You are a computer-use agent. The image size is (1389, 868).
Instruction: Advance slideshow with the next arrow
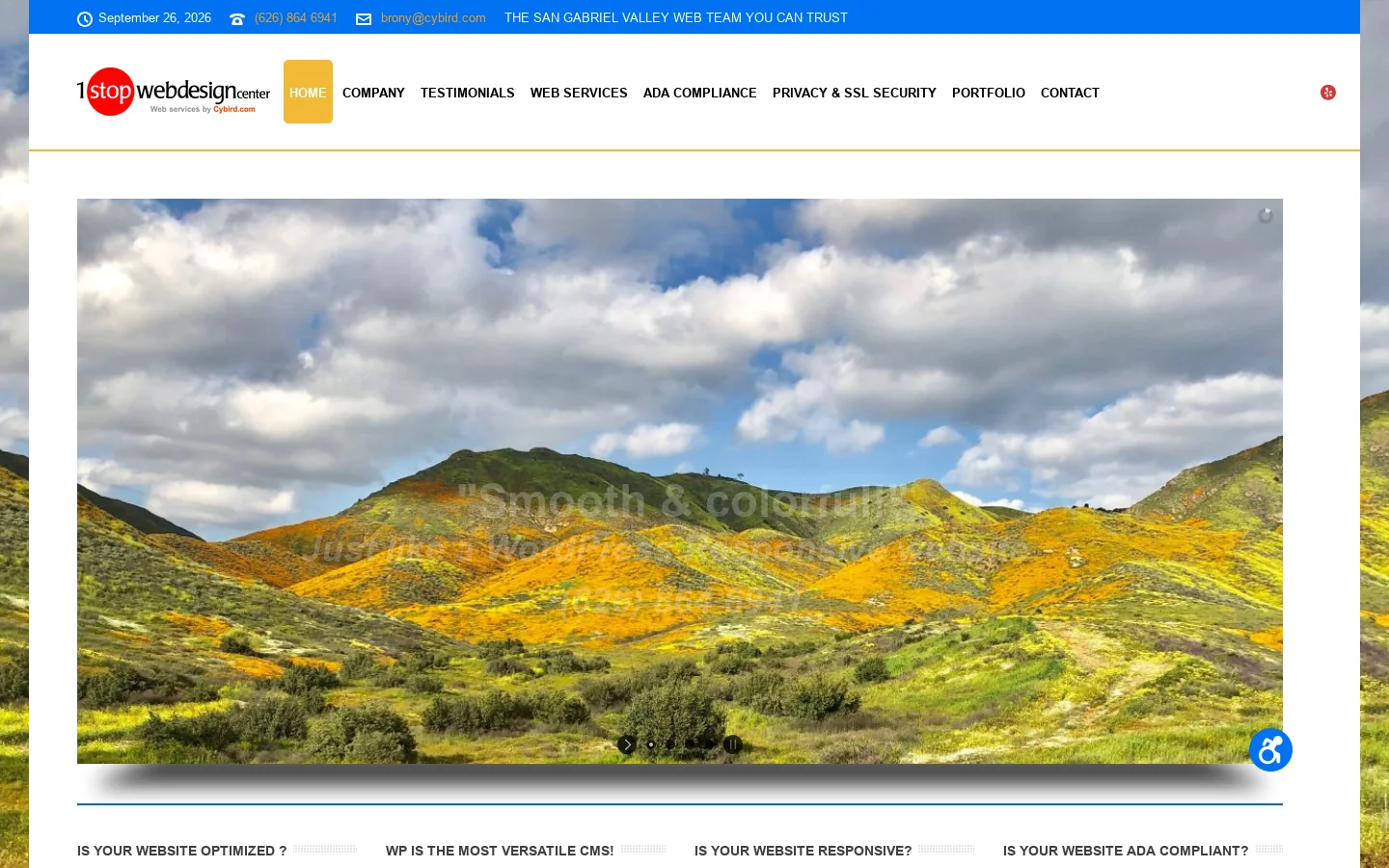pos(627,745)
